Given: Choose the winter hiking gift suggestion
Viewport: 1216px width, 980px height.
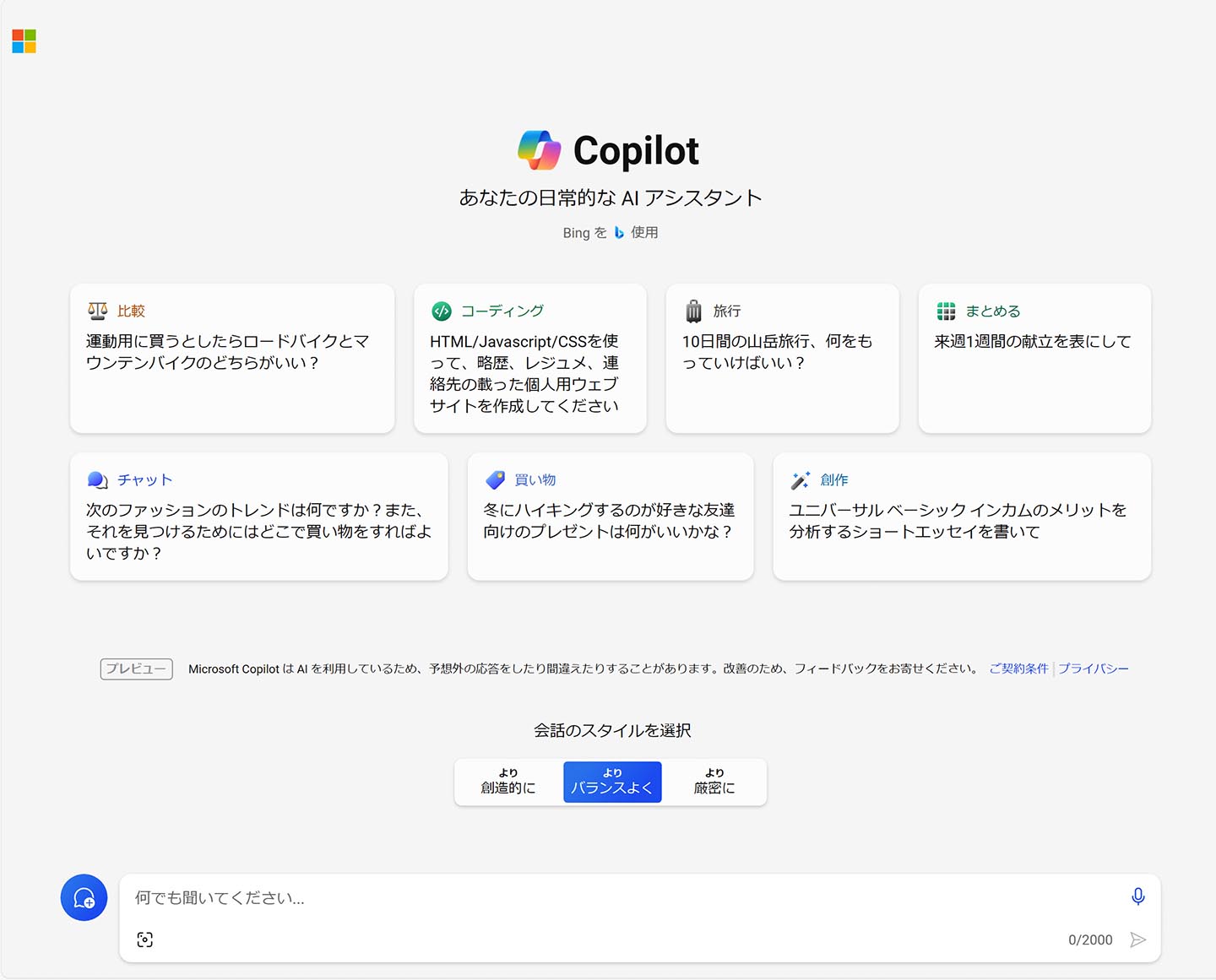Looking at the screenshot, I should pyautogui.click(x=611, y=517).
